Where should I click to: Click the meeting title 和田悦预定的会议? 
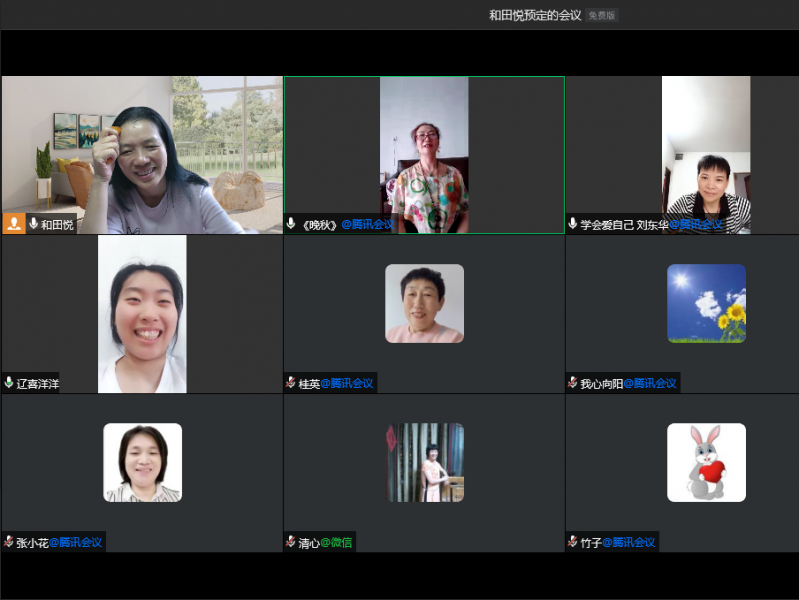click(534, 15)
